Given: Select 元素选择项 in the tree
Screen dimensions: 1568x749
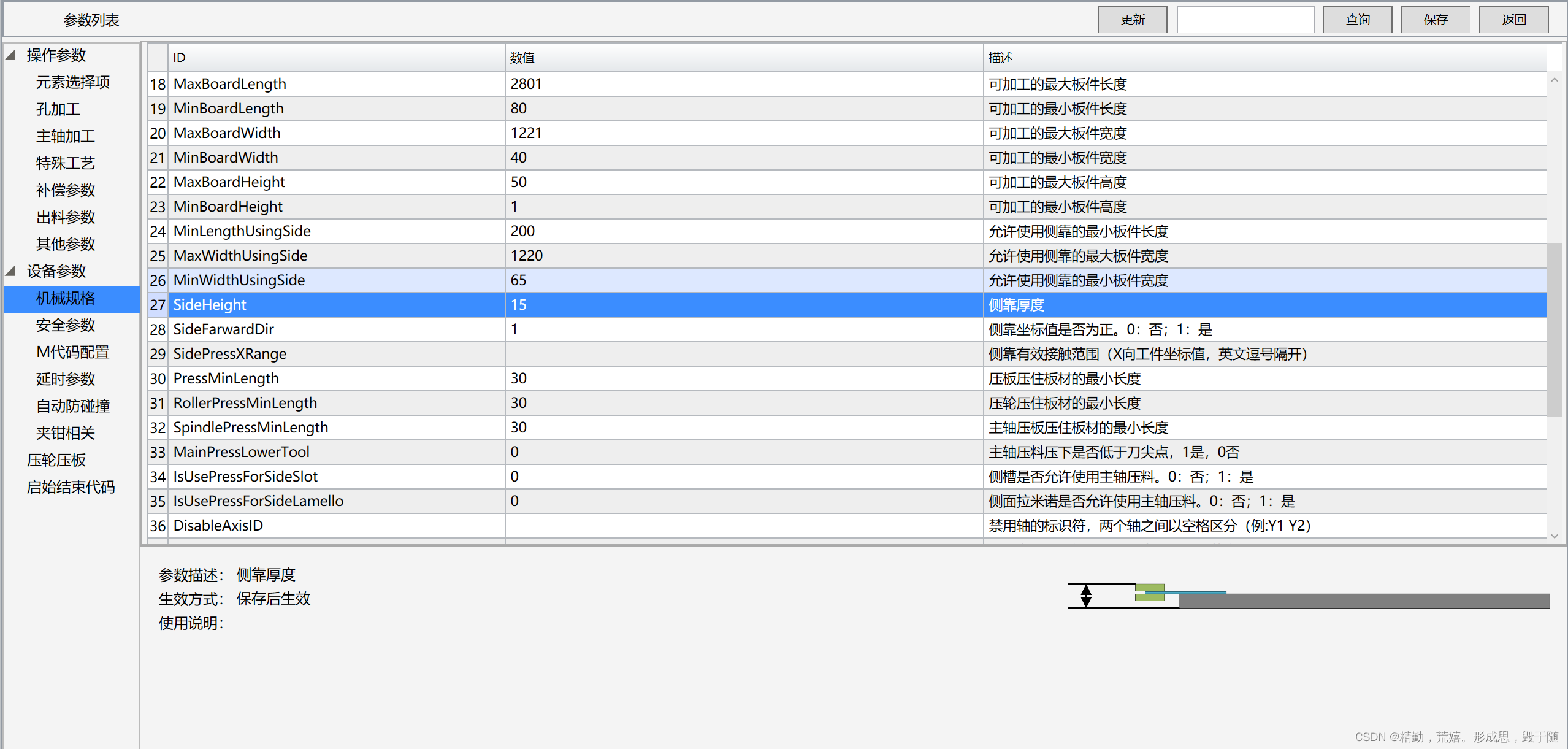Looking at the screenshot, I should pyautogui.click(x=73, y=82).
